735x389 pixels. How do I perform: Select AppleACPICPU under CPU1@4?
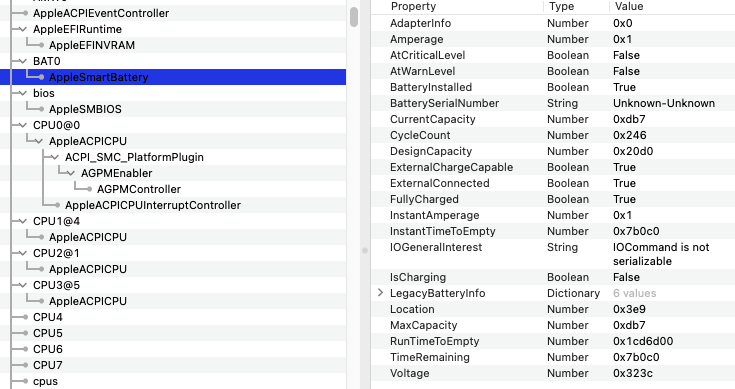pos(88,237)
